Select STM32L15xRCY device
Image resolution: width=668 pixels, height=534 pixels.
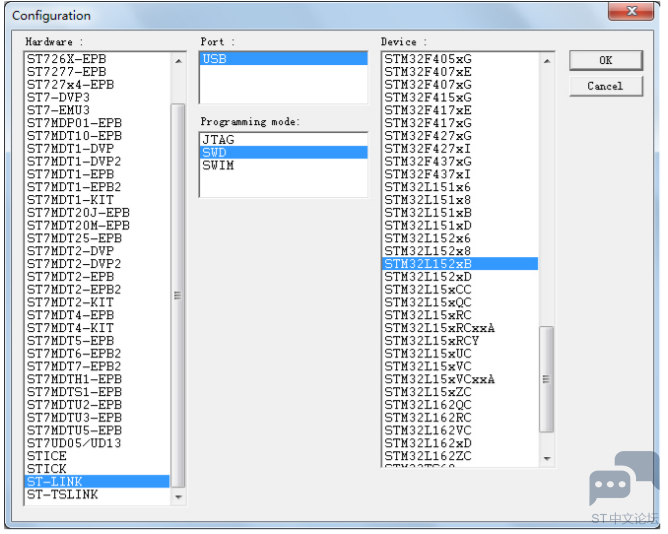point(460,341)
